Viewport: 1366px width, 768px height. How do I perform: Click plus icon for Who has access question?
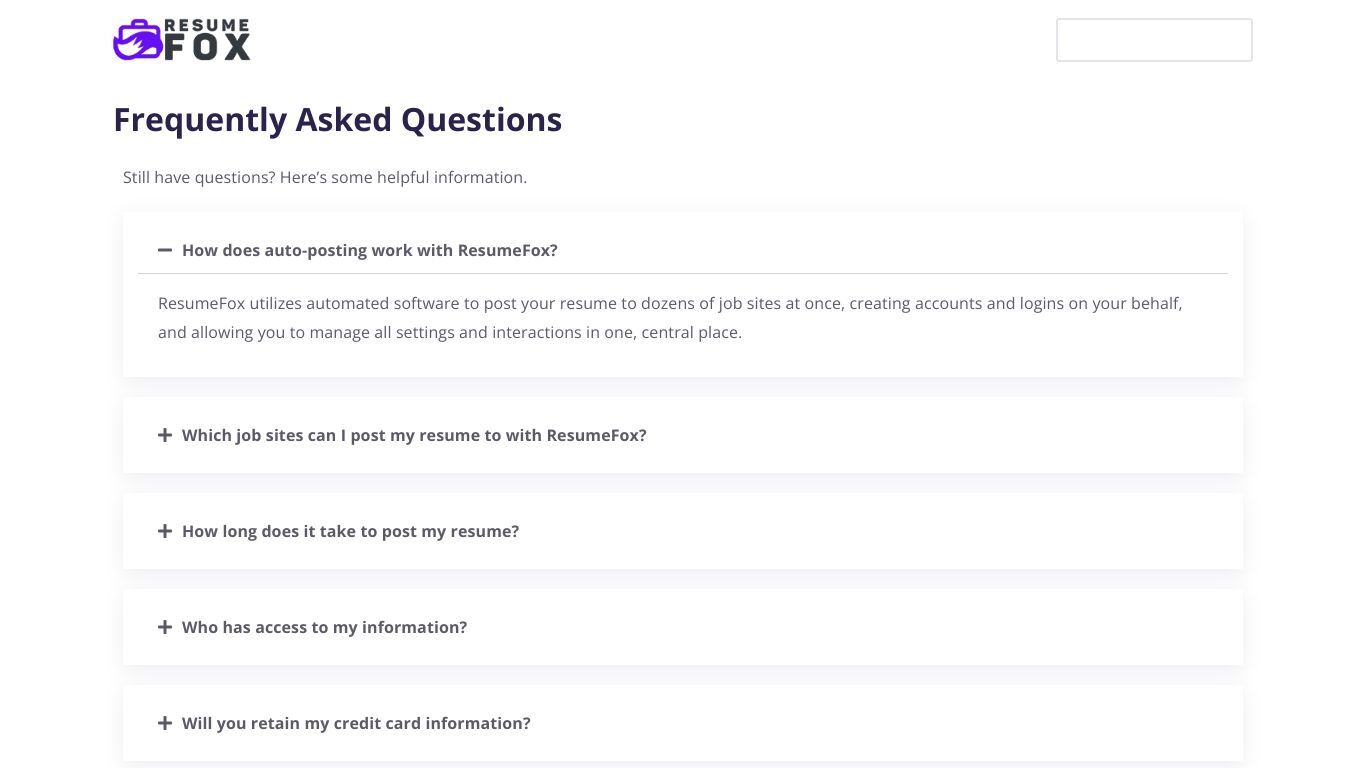[165, 627]
